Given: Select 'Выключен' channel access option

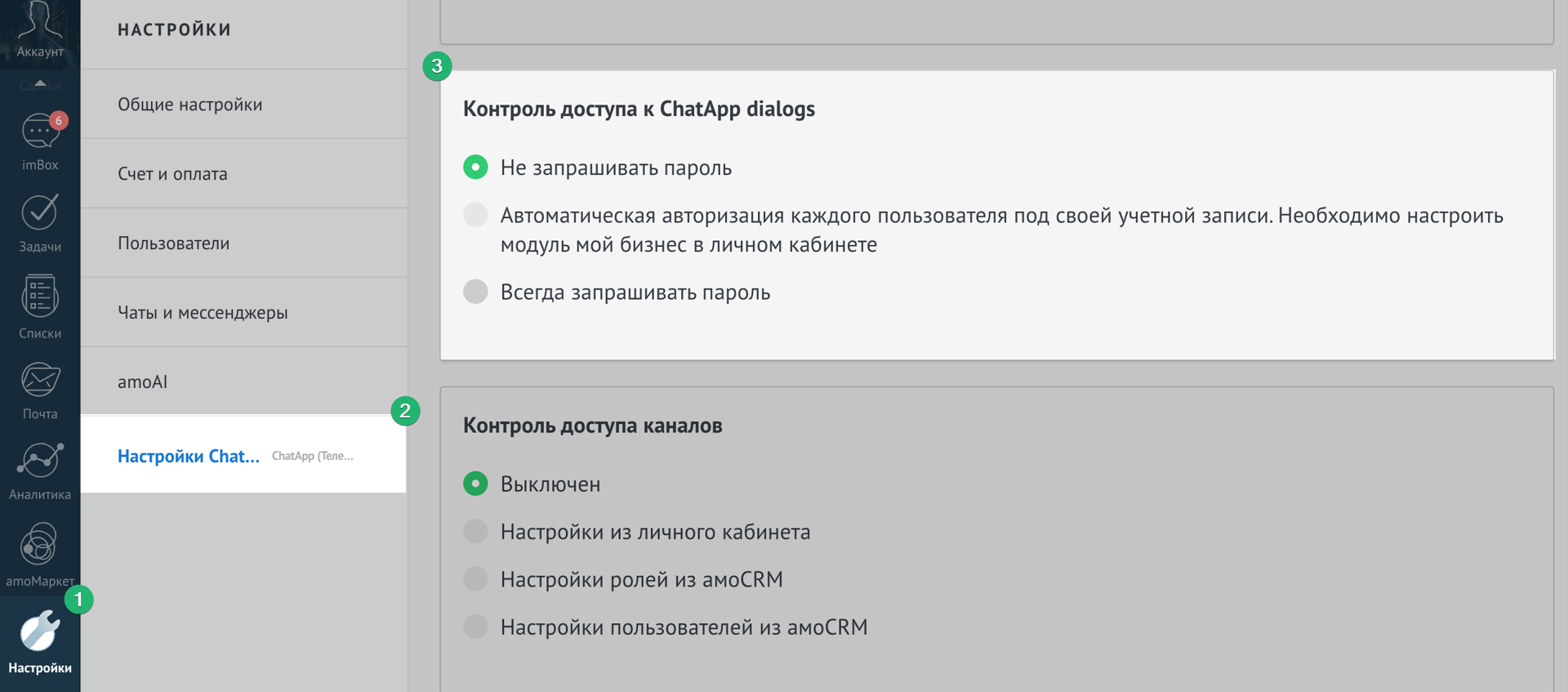Looking at the screenshot, I should click(x=475, y=484).
